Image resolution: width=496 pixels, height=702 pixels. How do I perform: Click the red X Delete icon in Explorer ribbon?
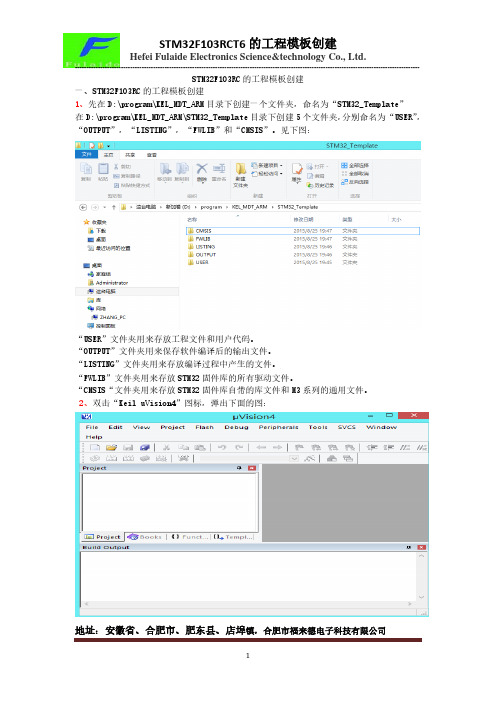tap(202, 168)
